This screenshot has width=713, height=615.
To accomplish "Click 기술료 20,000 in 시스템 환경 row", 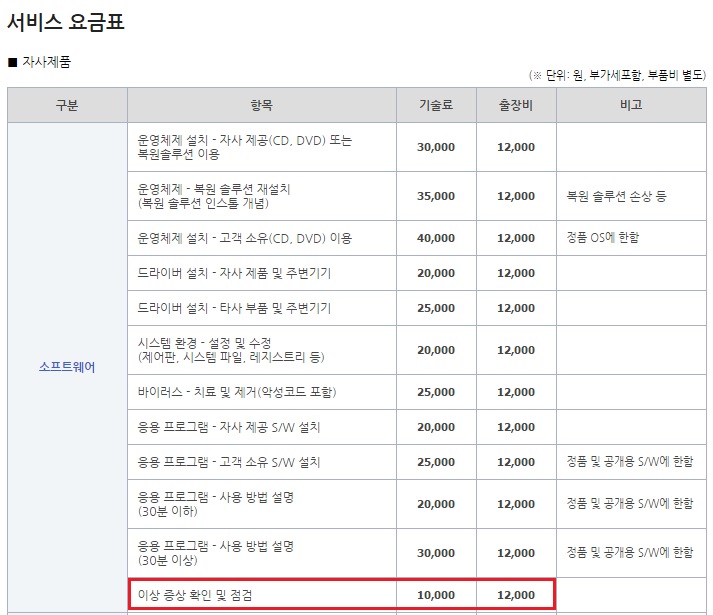I will point(436,350).
